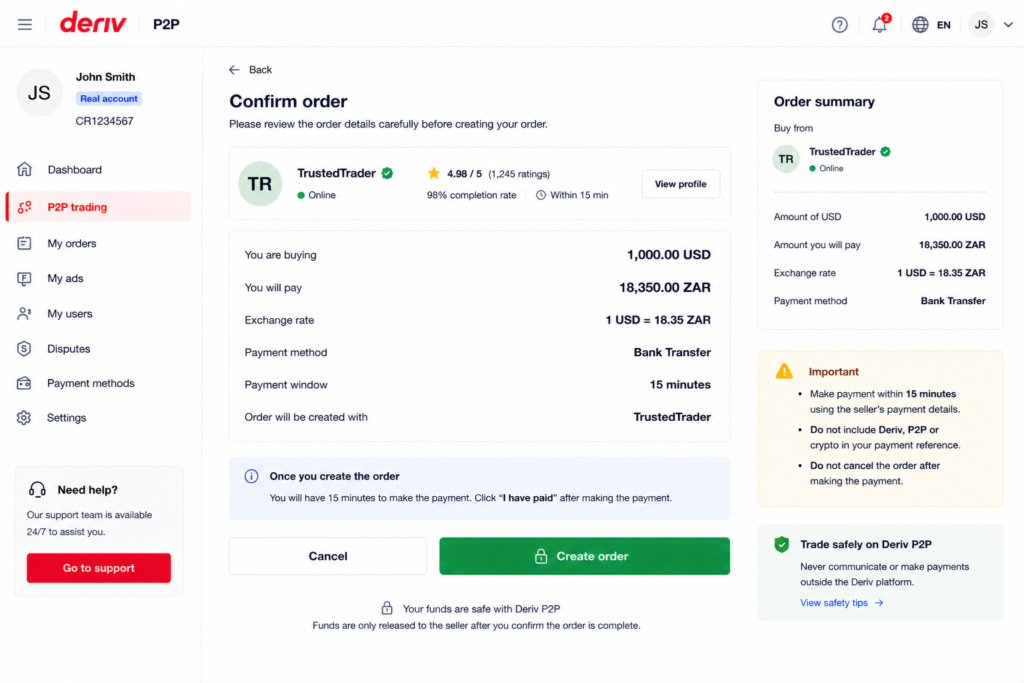Open the JS account avatar in header
Screen dimensions: 1024x683
tap(981, 25)
